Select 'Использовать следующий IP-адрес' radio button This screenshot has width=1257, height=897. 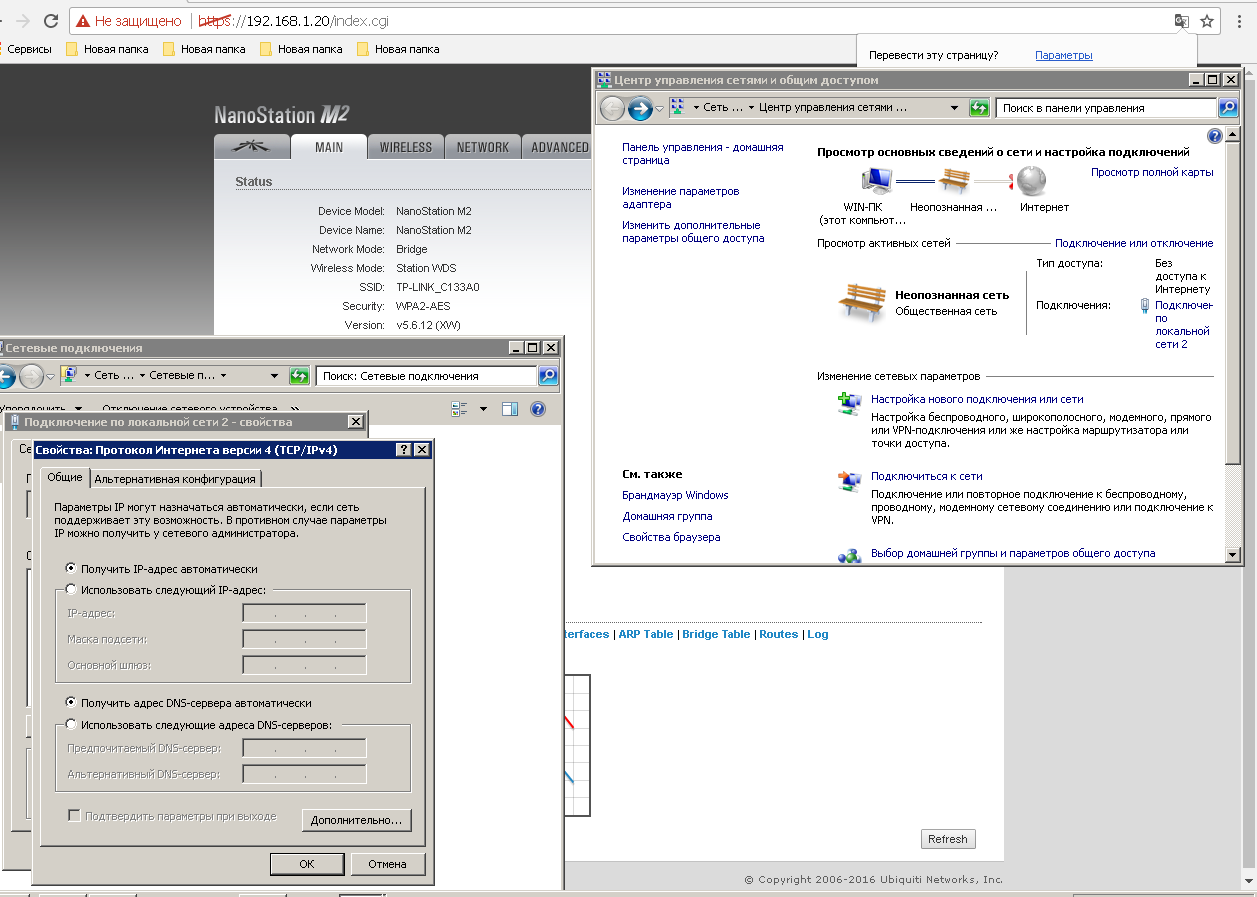click(x=71, y=590)
